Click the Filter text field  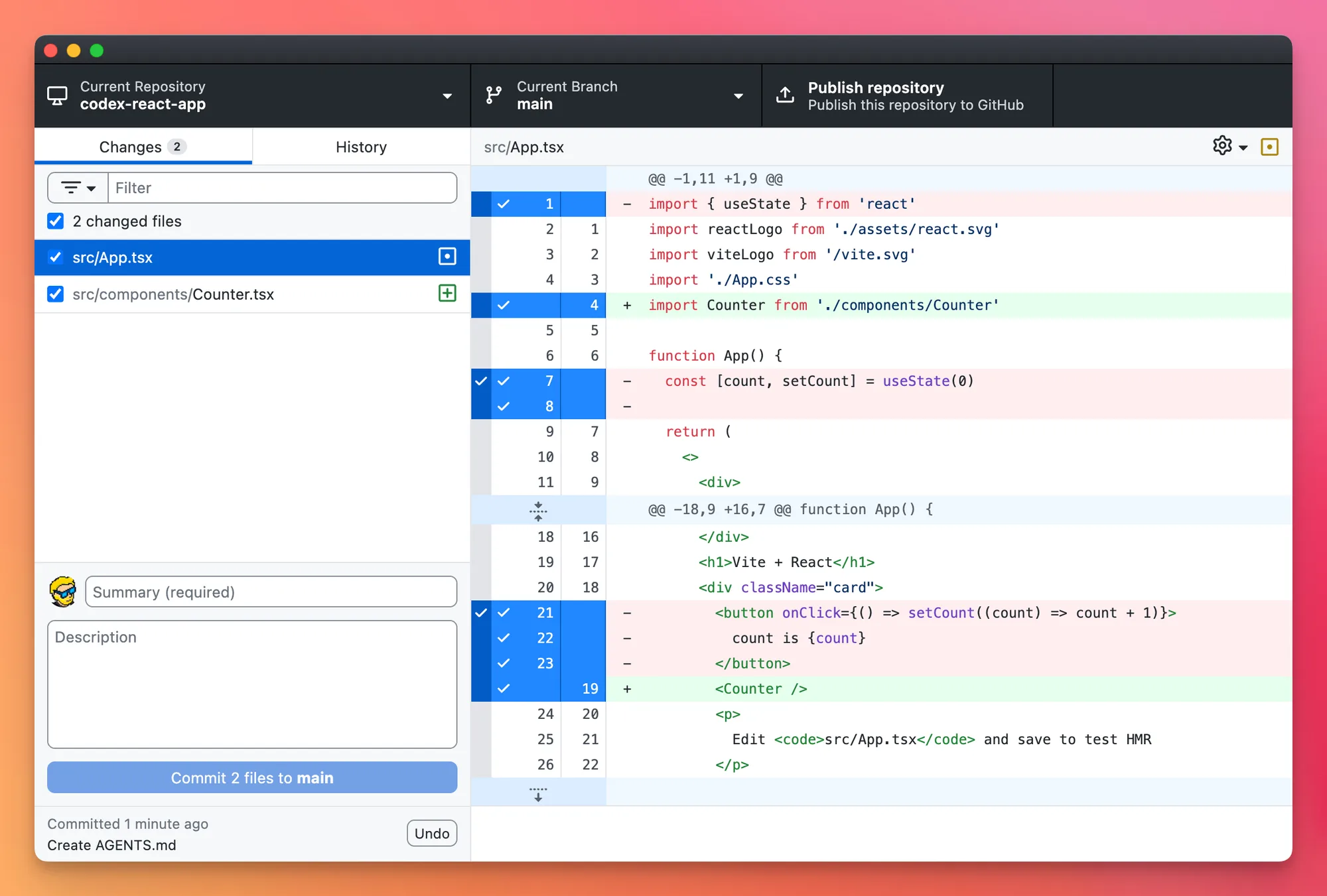pos(282,188)
